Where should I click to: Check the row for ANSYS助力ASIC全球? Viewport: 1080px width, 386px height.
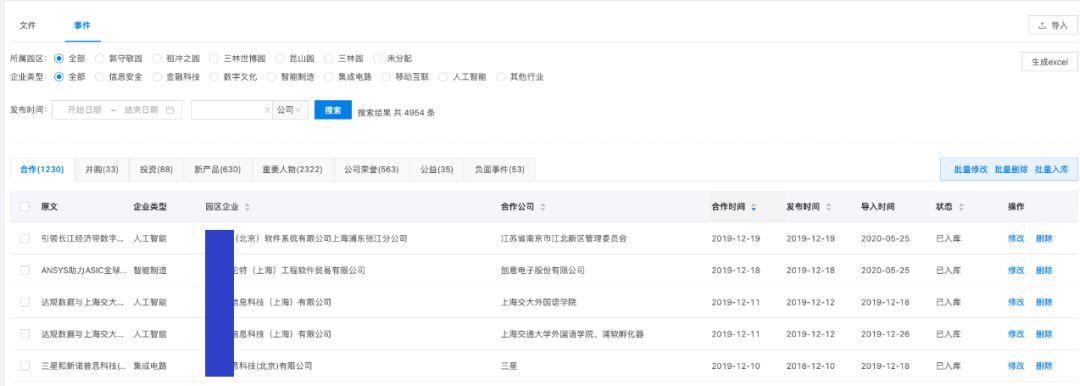coord(25,270)
